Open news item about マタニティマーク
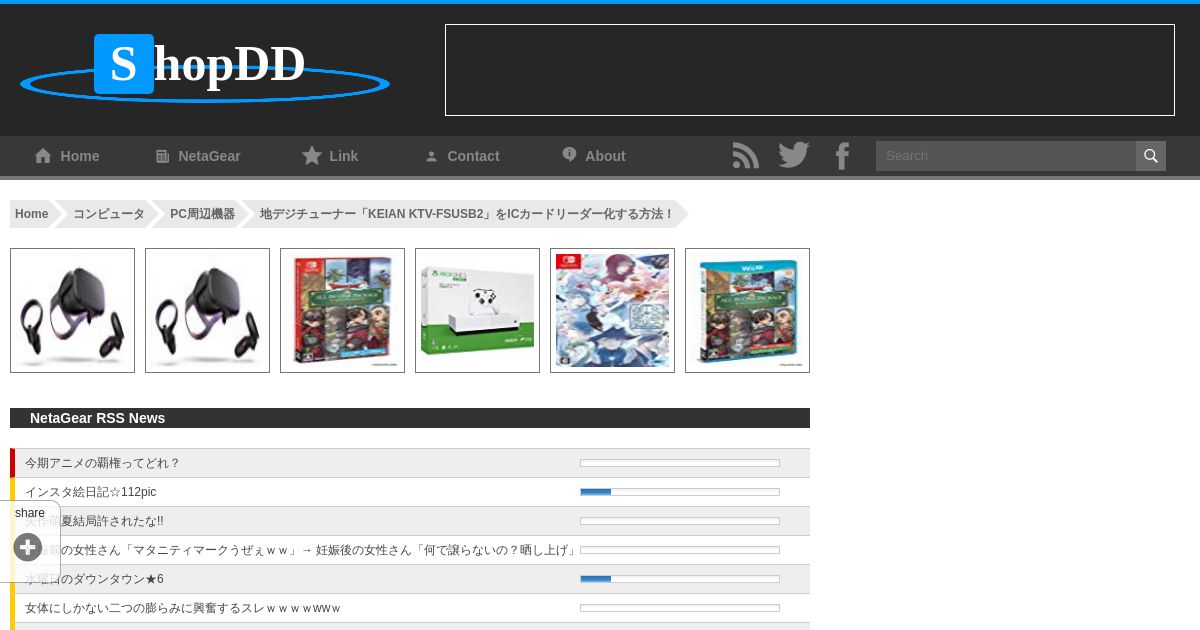1200x630 pixels. 300,550
